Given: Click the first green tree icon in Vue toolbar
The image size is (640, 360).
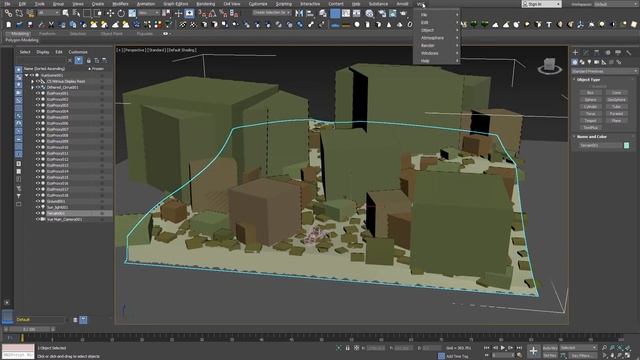Looking at the screenshot, I should pos(473,24).
